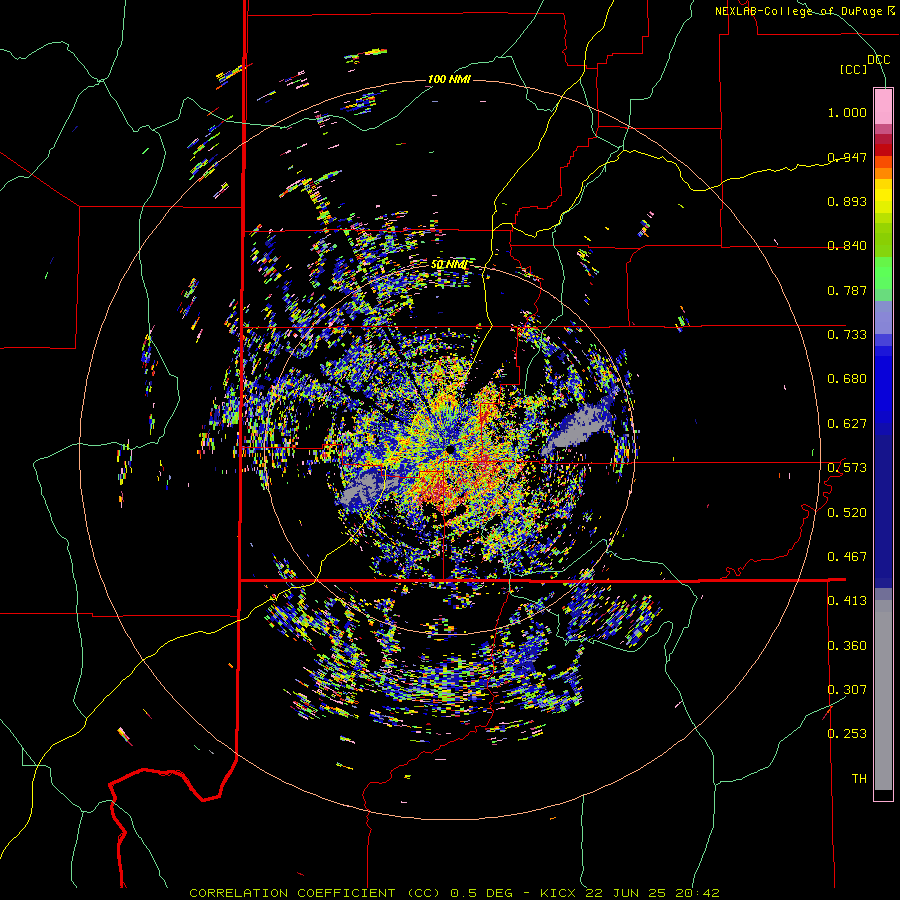900x900 pixels.
Task: Click the 100 NMI range ring label
Action: pyautogui.click(x=449, y=79)
